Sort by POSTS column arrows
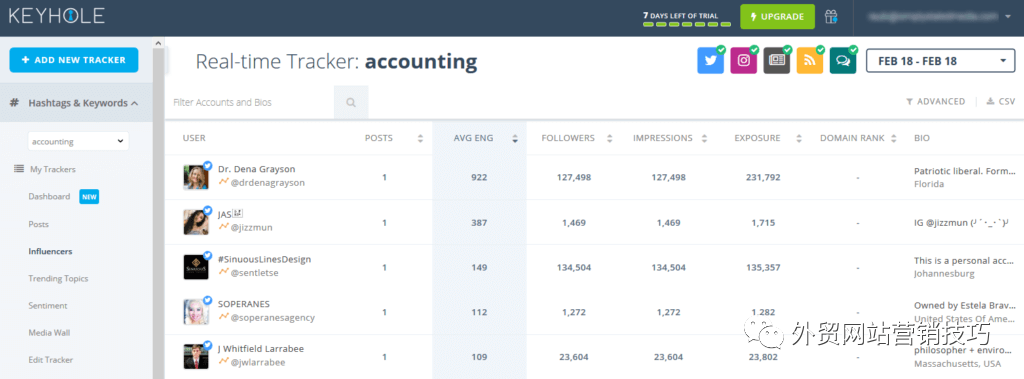 pos(420,139)
